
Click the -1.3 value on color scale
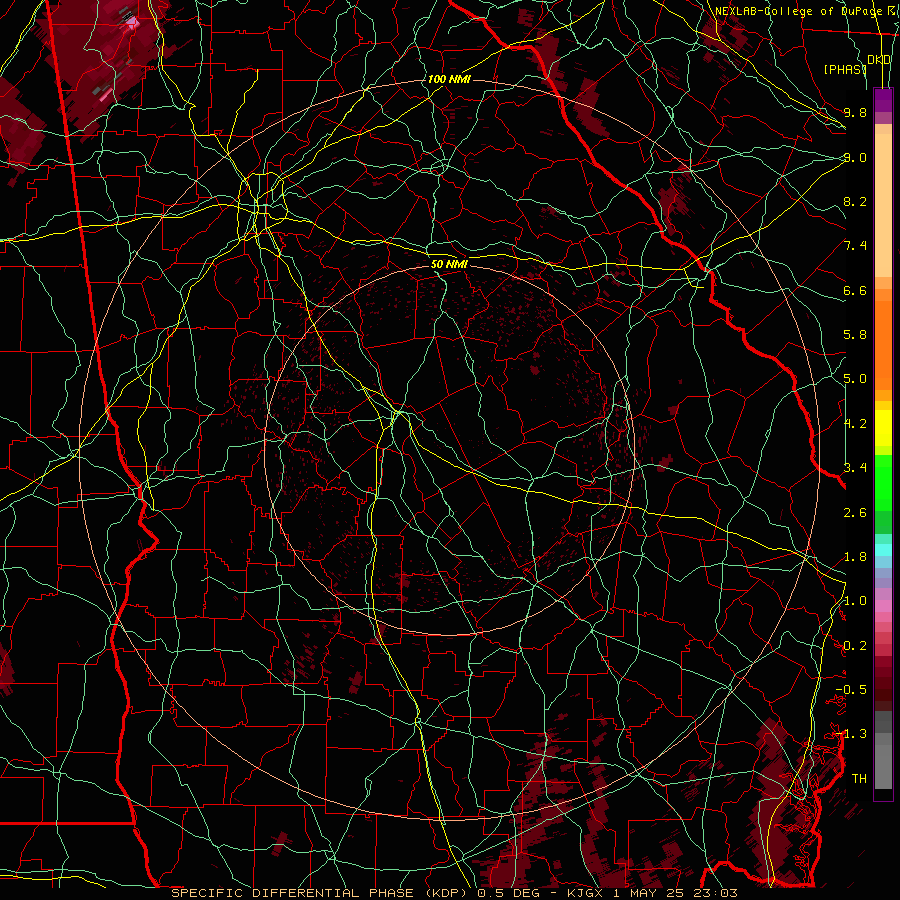[851, 734]
